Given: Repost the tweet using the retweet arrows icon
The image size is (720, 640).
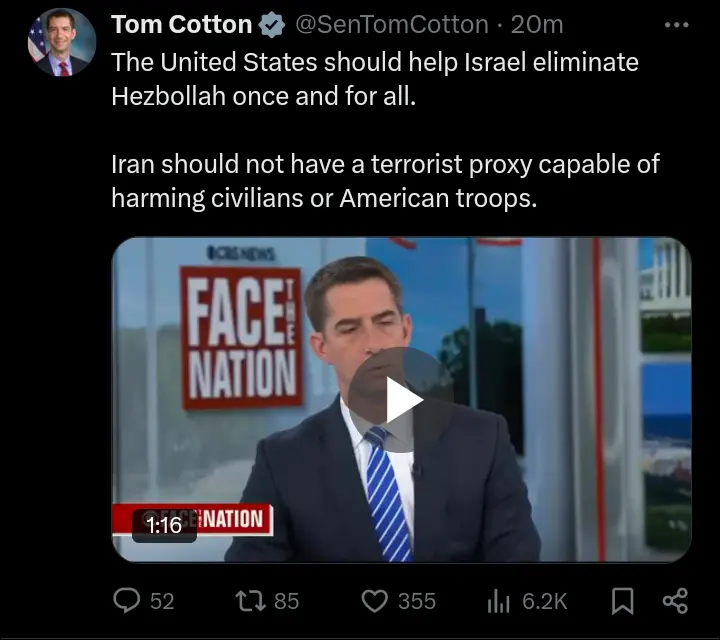Looking at the screenshot, I should (x=250, y=601).
